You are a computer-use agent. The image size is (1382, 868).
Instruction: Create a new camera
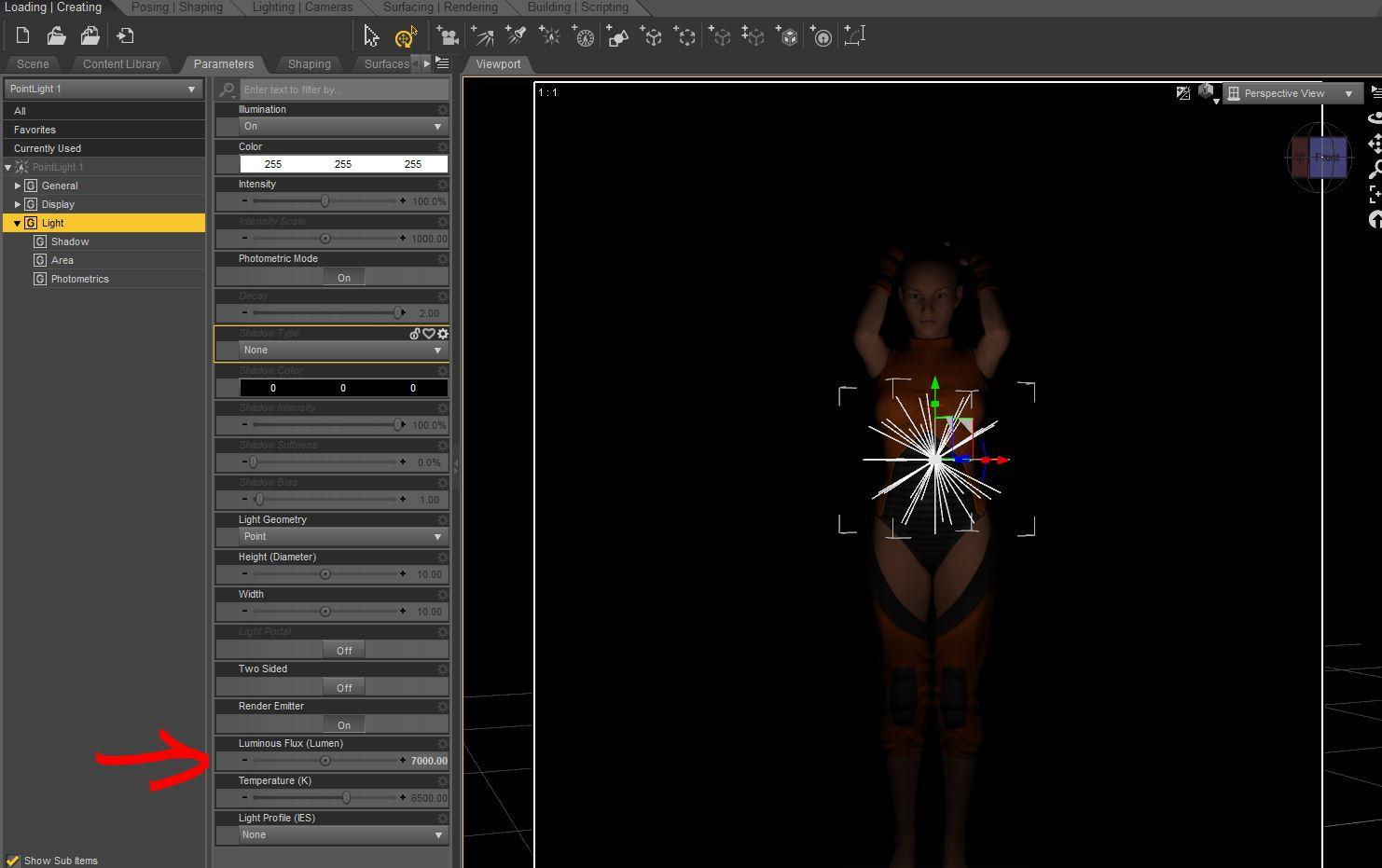pos(448,36)
